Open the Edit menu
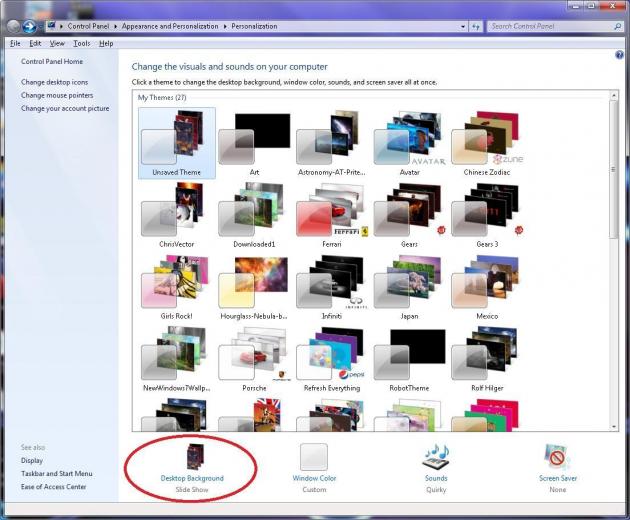 tap(35, 43)
